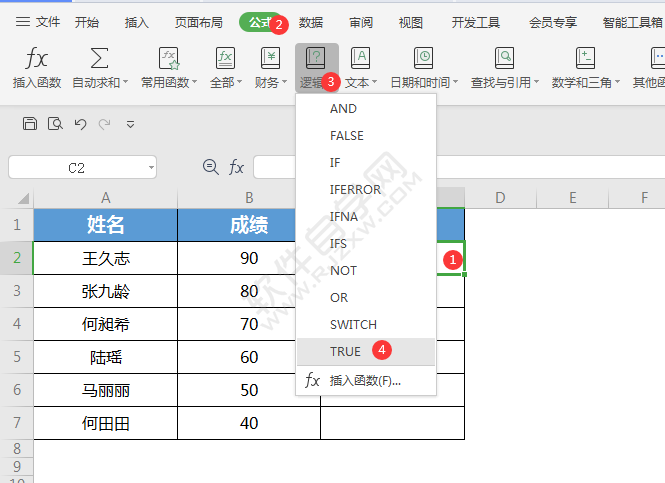Viewport: 665px width, 483px height.
Task: Open the 日期和时间 functions icon
Action: pos(423,58)
